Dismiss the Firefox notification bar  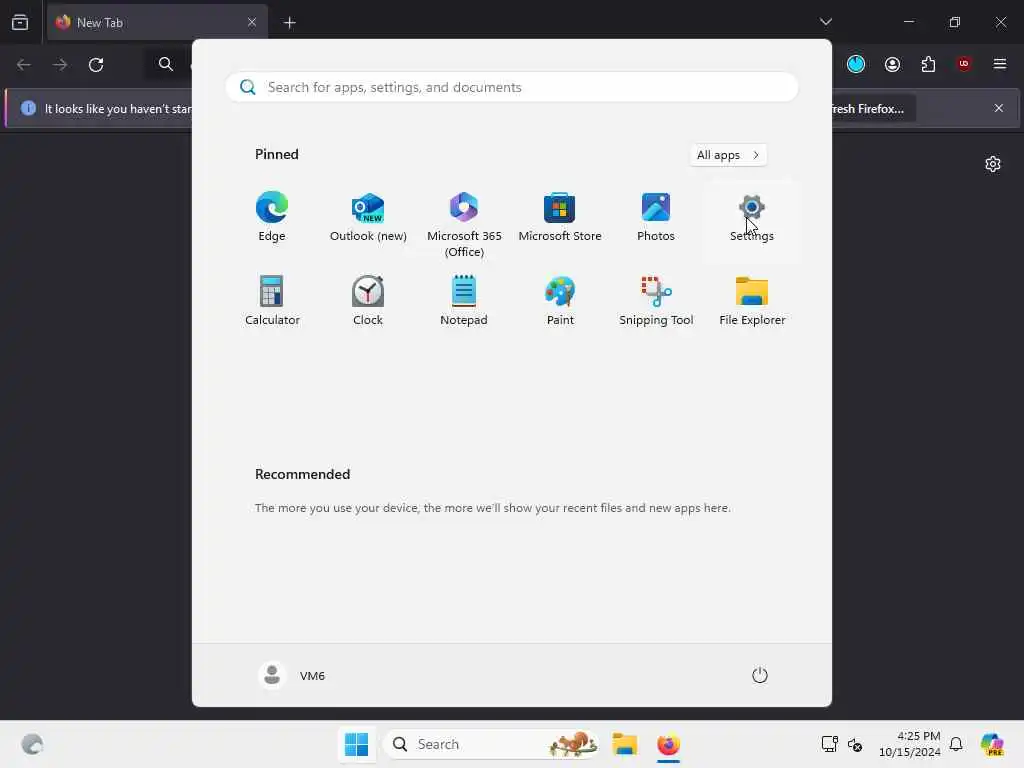[999, 108]
